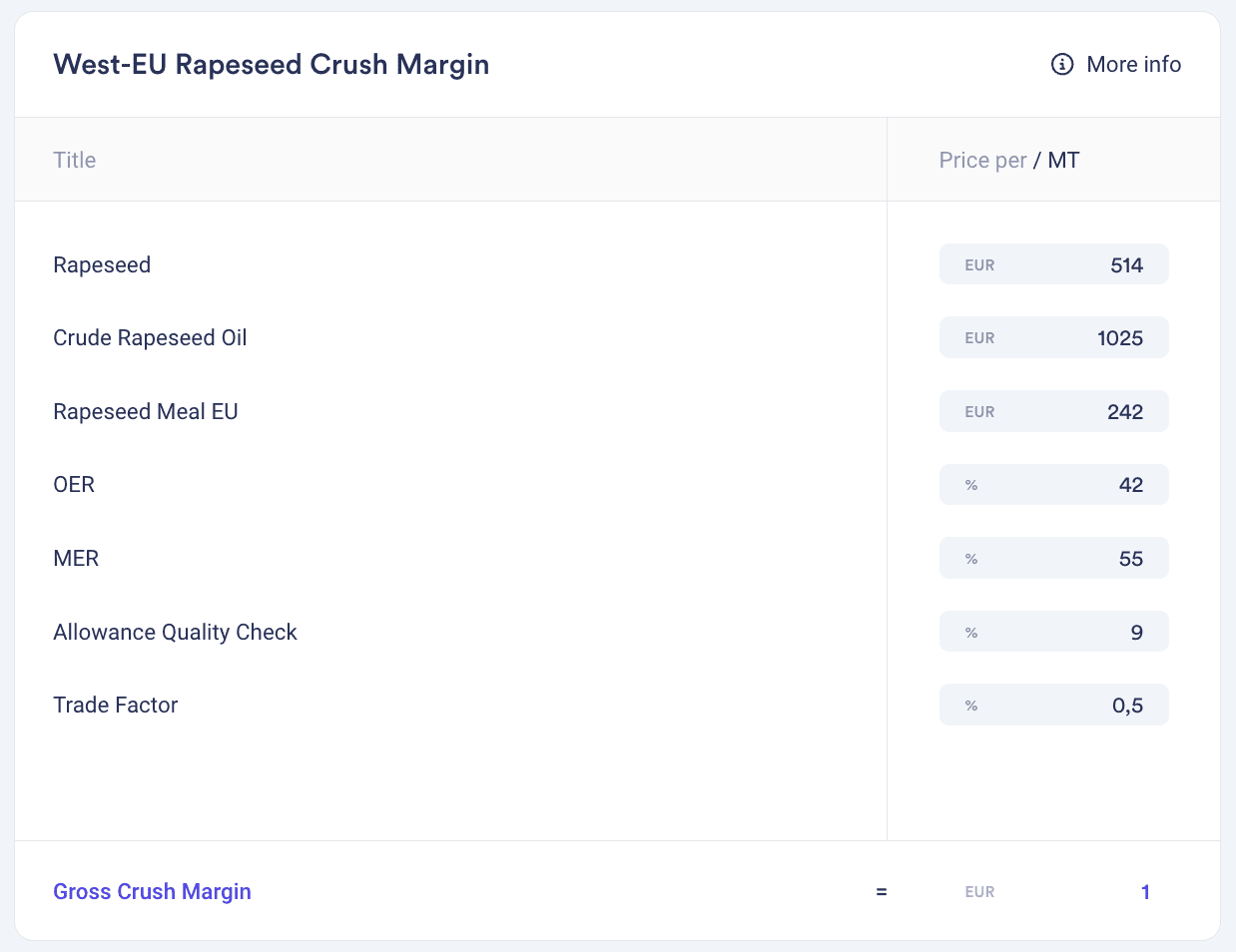
Task: Click the Title column header
Action: click(x=75, y=160)
